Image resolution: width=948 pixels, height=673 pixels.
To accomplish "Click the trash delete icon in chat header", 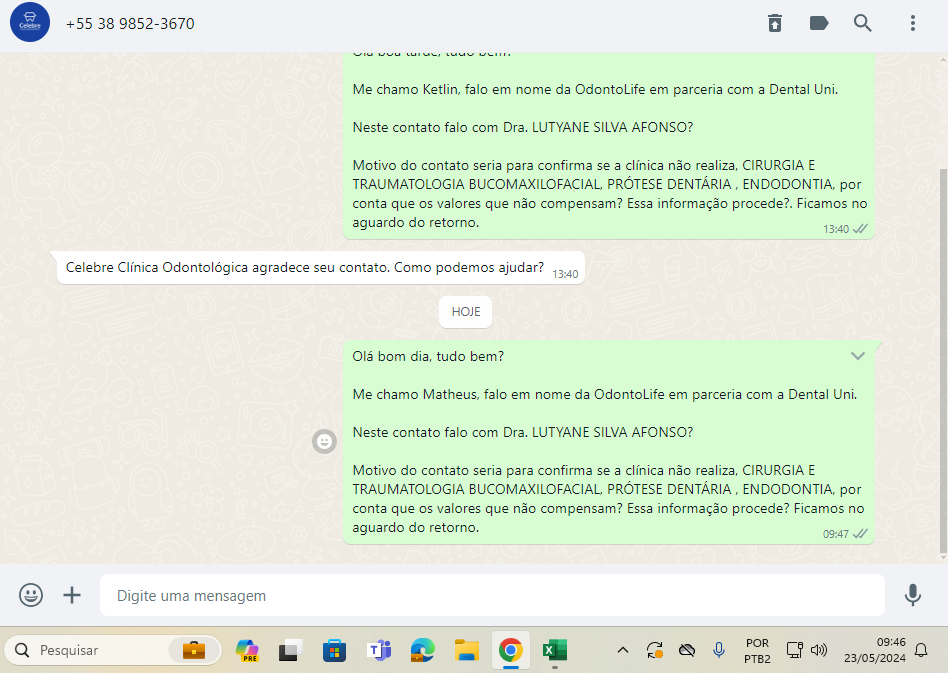I will (x=774, y=23).
